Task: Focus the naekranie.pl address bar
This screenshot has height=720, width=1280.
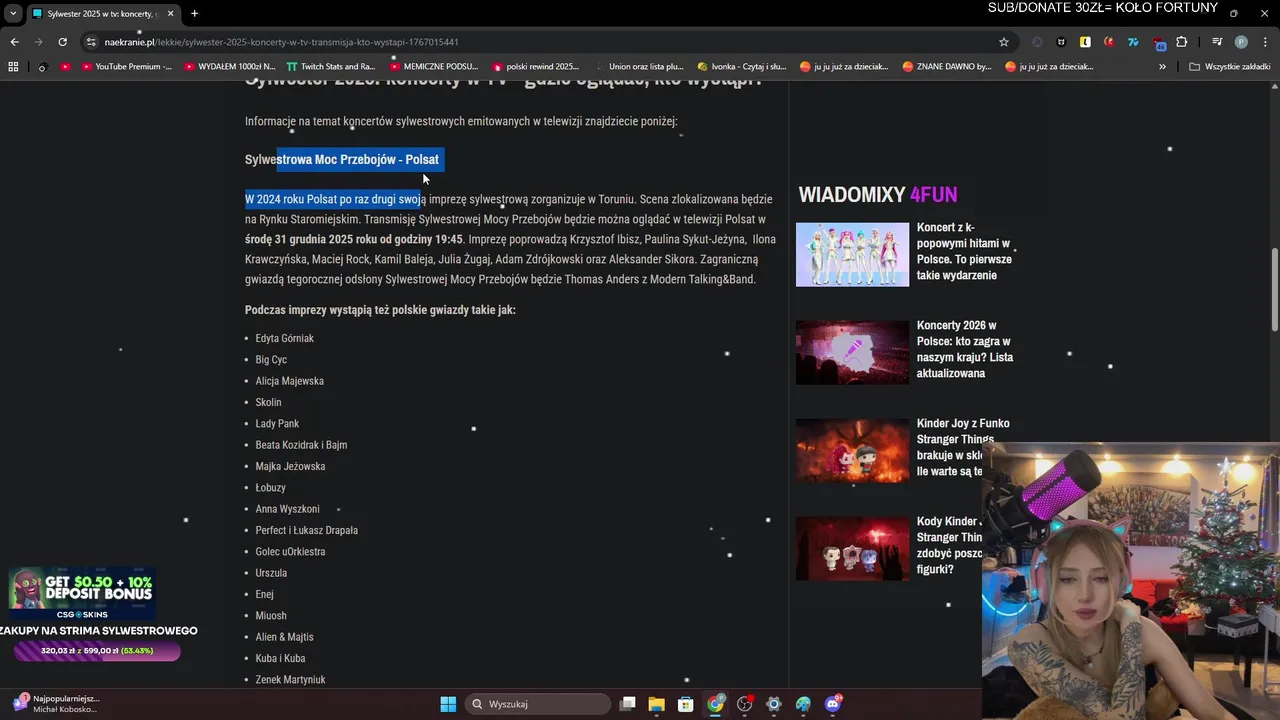Action: [550, 42]
